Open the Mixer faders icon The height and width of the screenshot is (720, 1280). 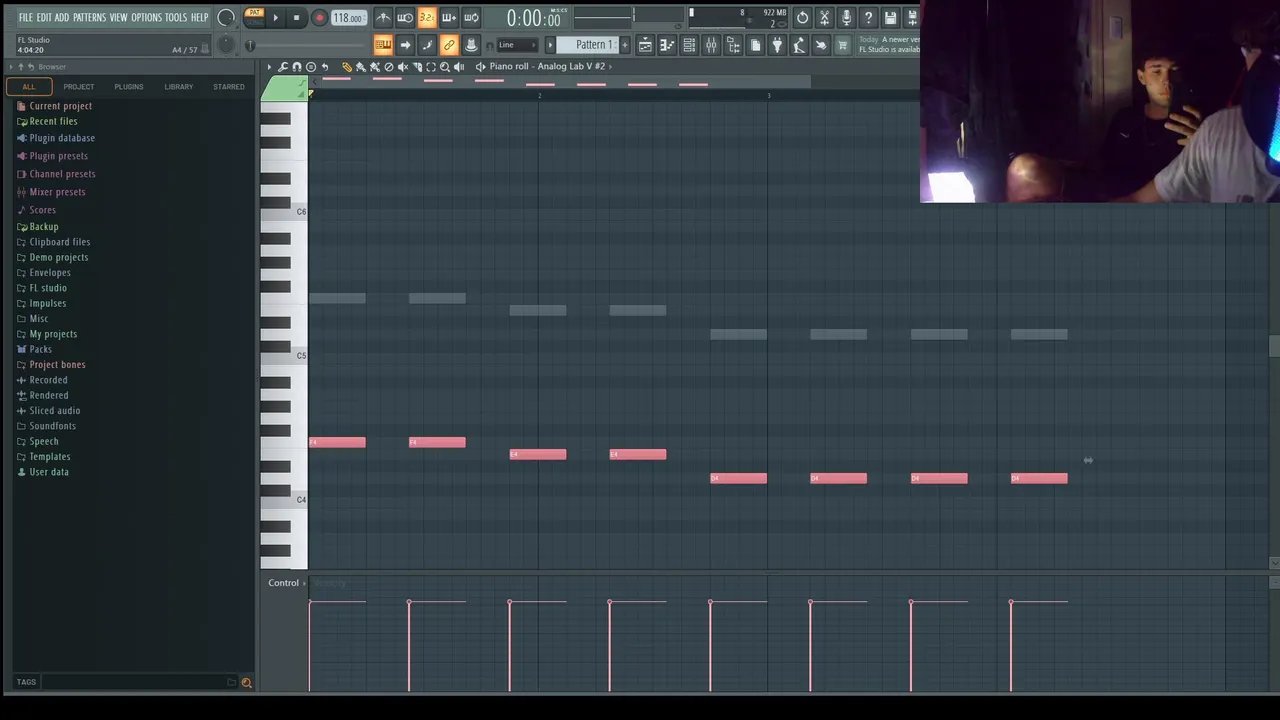tap(711, 45)
